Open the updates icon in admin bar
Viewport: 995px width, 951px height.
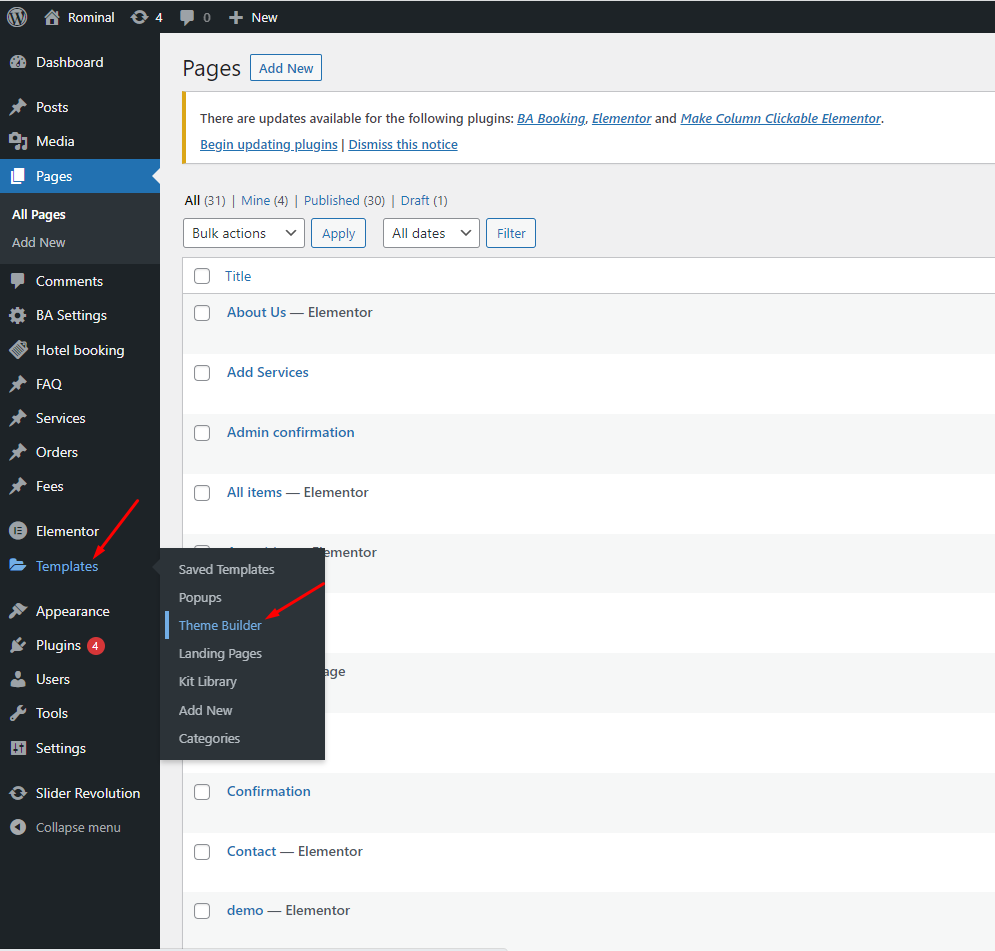tap(139, 17)
